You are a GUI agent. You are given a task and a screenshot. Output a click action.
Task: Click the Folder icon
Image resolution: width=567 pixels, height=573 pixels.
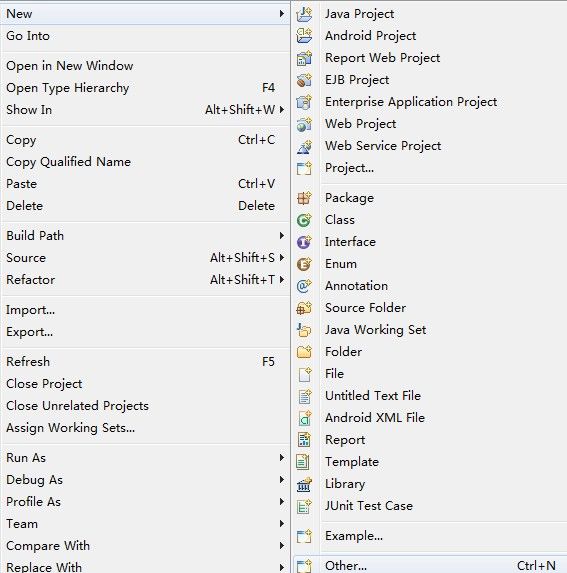tap(304, 352)
